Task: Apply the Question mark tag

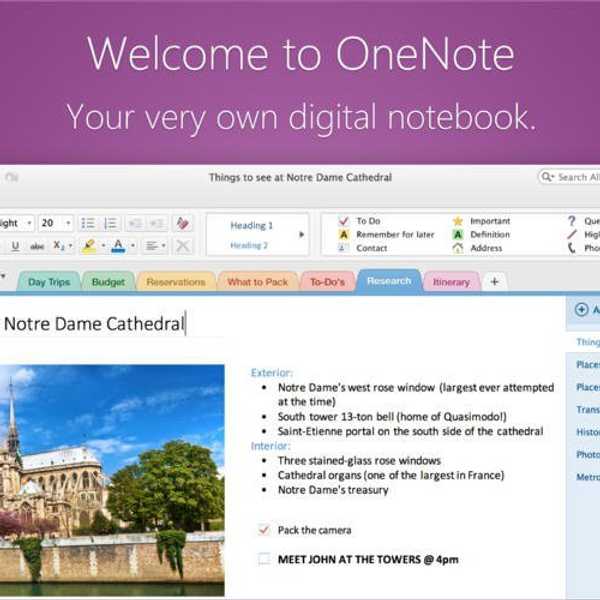Action: pyautogui.click(x=583, y=221)
